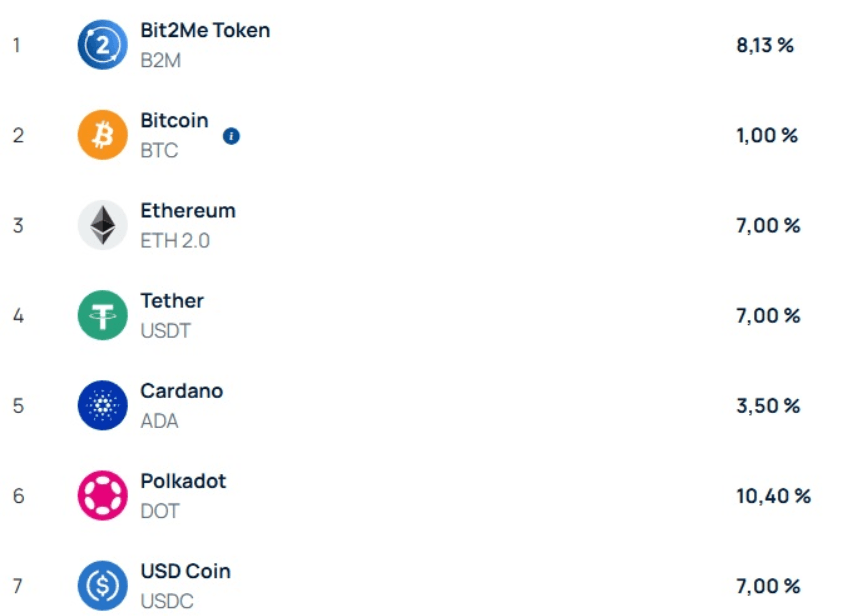
Task: Click the USD Coin logo icon
Action: 102,585
